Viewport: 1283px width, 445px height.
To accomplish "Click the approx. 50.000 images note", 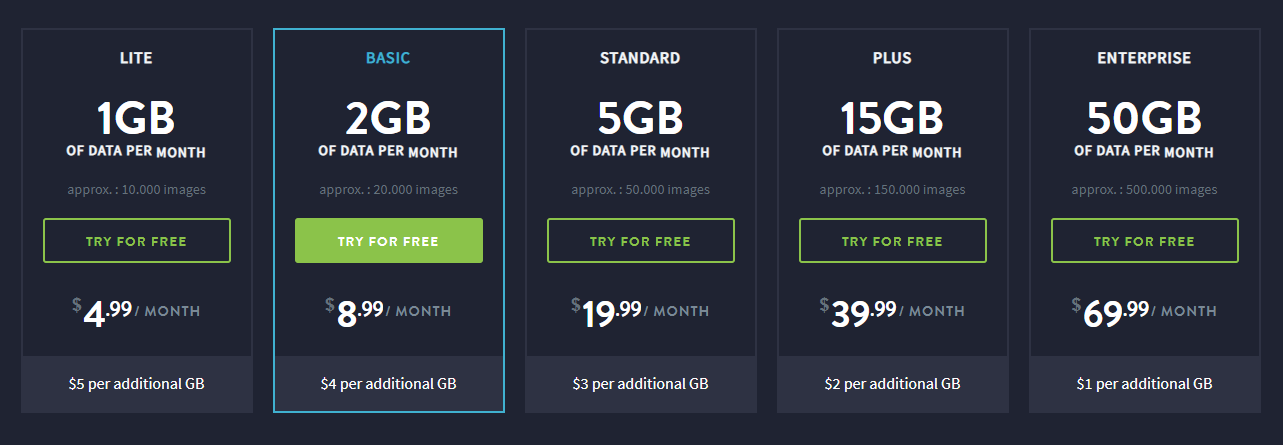I will 641,190.
